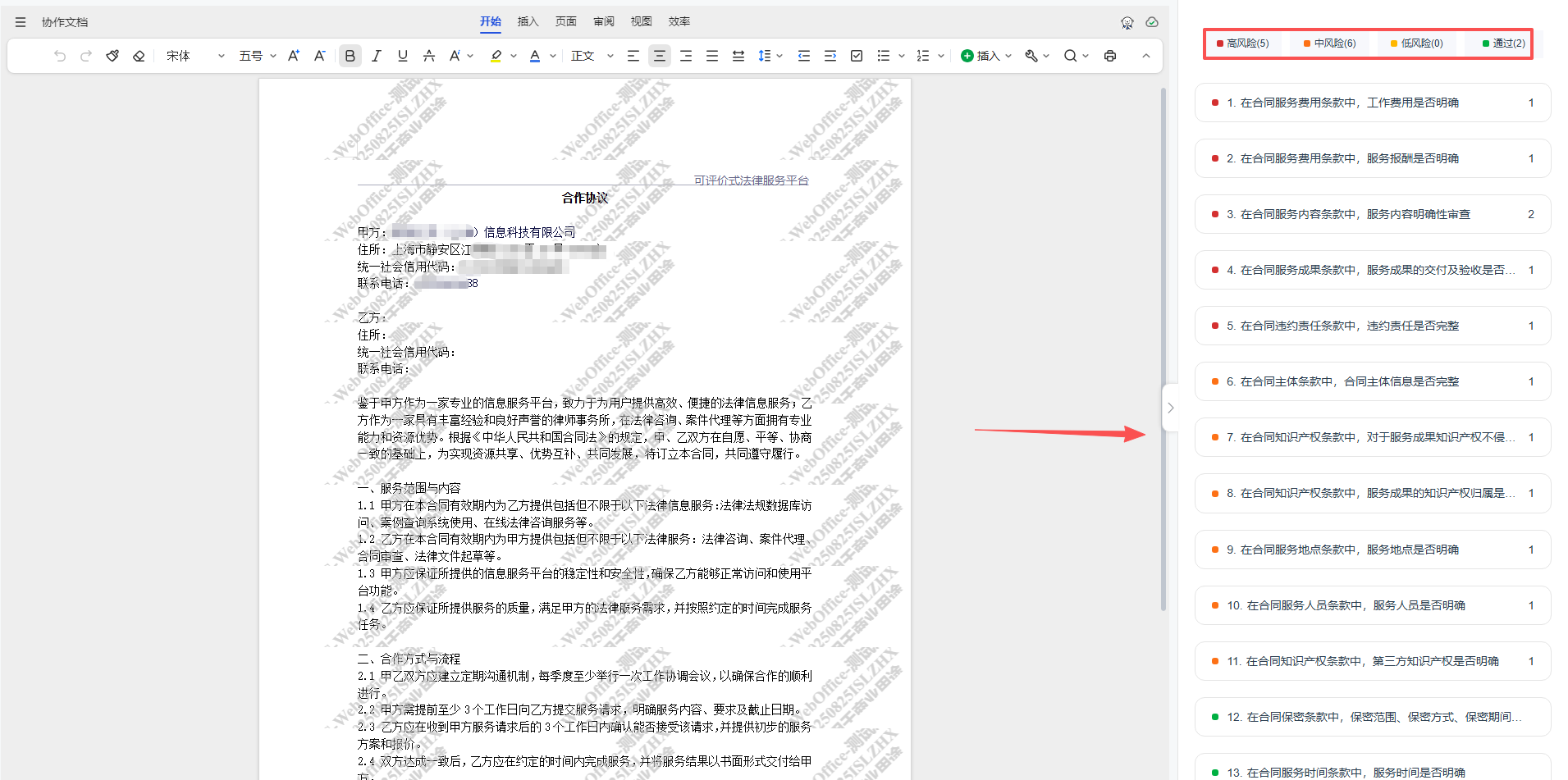Open item 3 服务内容明确性审查

pos(1373,214)
